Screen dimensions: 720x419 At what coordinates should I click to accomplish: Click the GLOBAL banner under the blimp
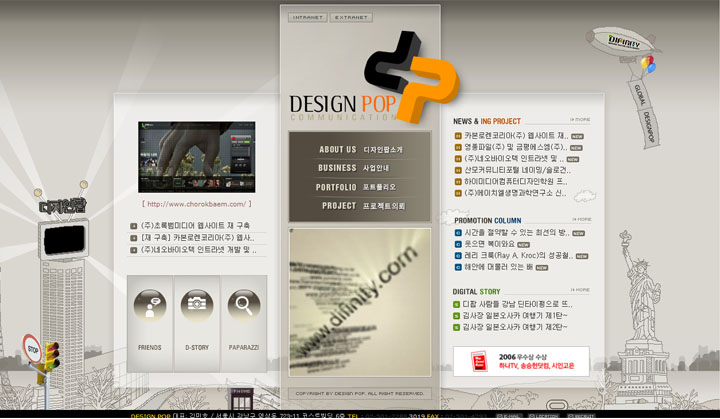click(x=640, y=95)
